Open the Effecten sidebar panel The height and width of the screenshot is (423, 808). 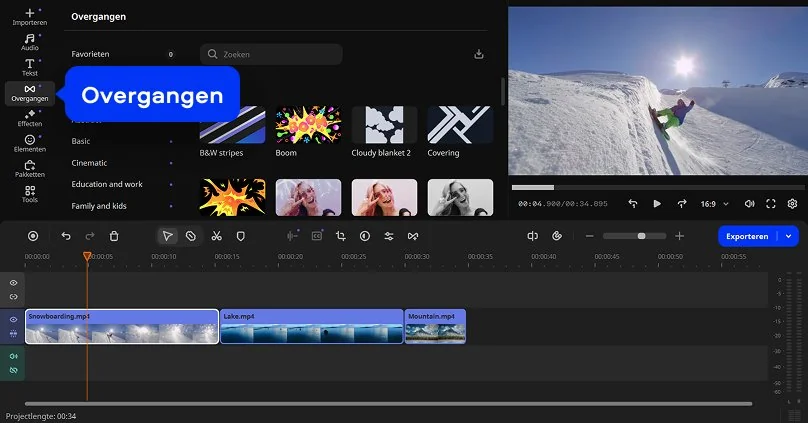tap(29, 117)
